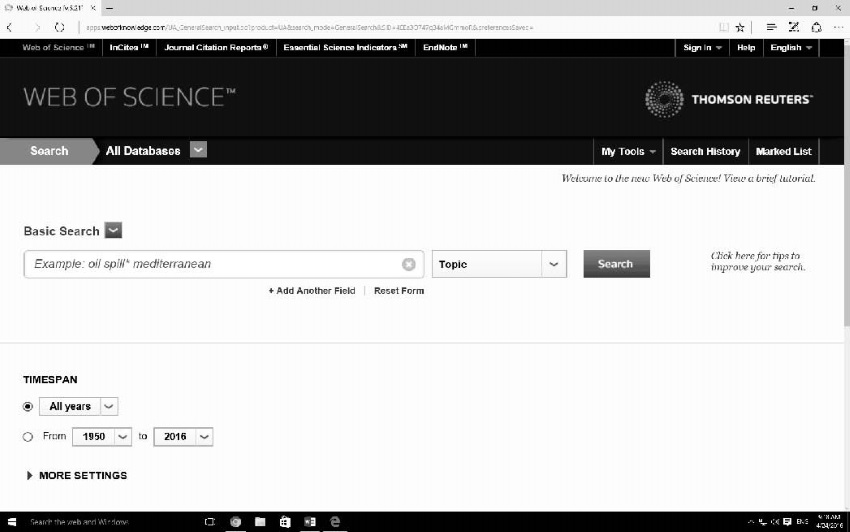Expand MORE SETTINGS section
This screenshot has height=532, width=850.
[x=77, y=475]
